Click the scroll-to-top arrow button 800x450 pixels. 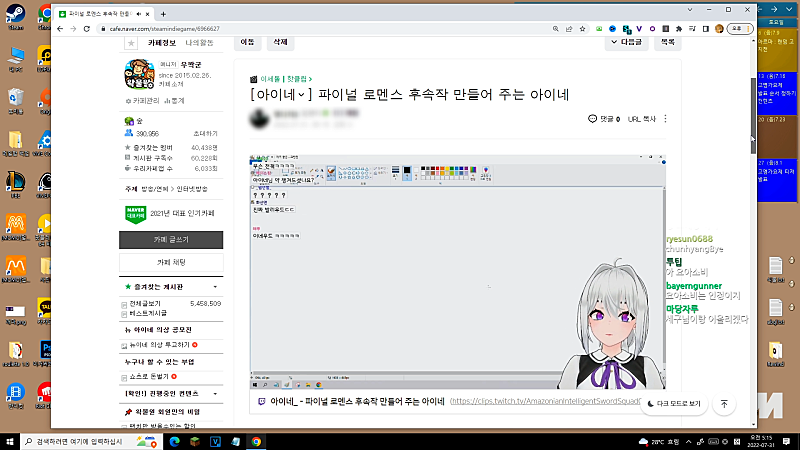coord(724,404)
